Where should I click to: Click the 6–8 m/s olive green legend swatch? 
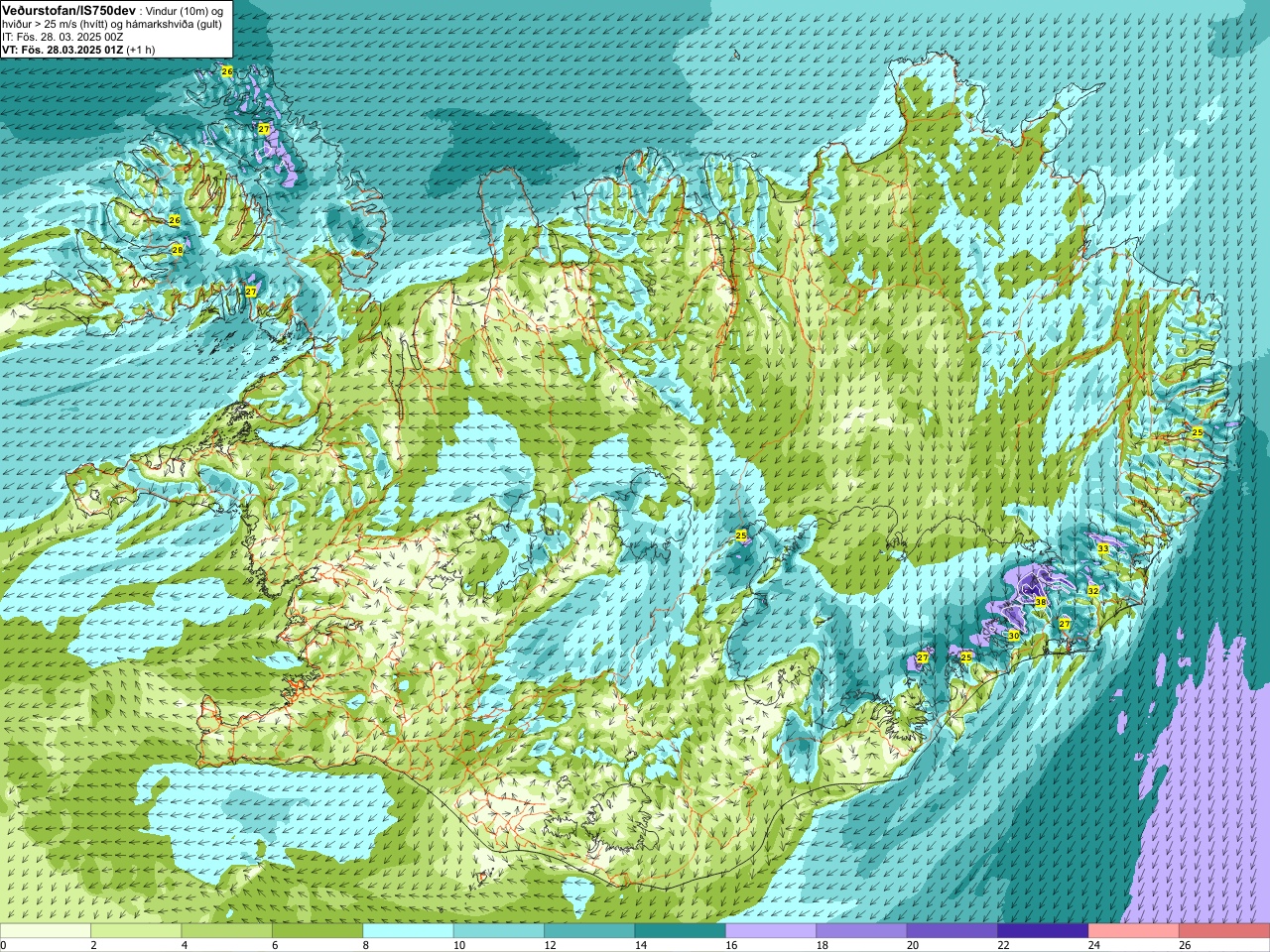tap(317, 931)
